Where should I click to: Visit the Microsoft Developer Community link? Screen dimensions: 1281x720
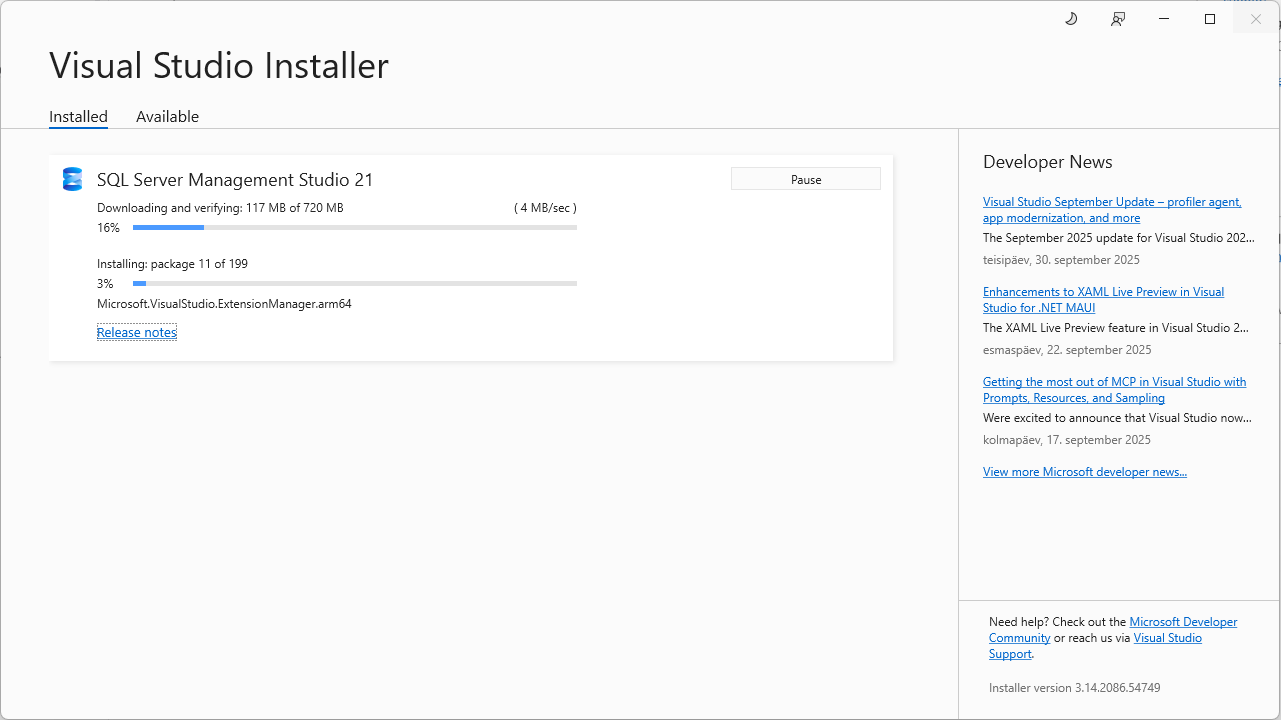tap(1183, 622)
